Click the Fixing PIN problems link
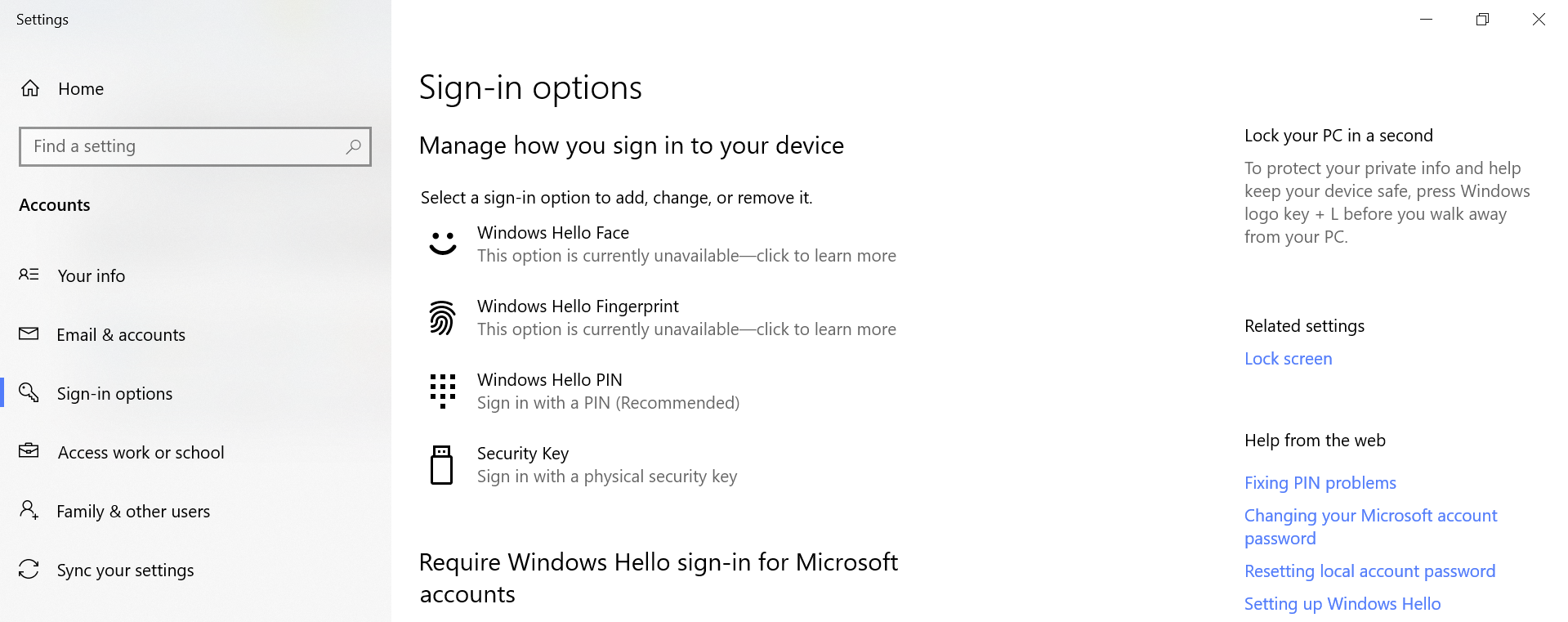The height and width of the screenshot is (622, 1568). click(x=1320, y=482)
